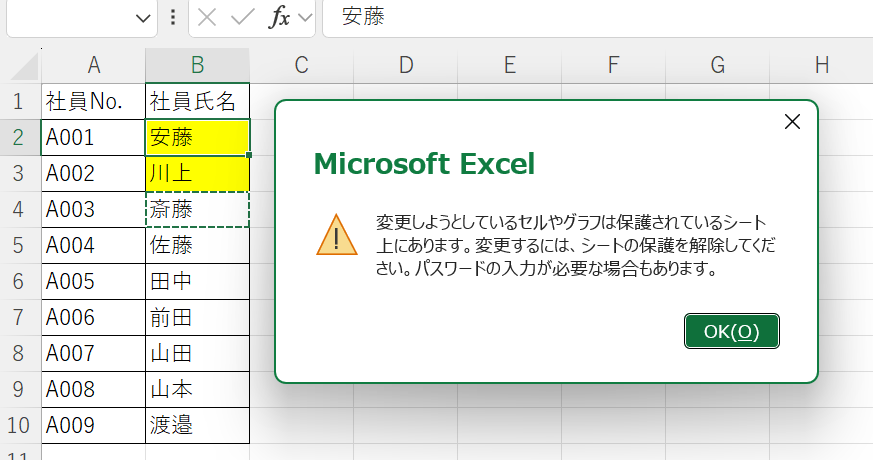873x460 pixels.
Task: Click the cell containing 社員氏名
Action: tap(198, 101)
